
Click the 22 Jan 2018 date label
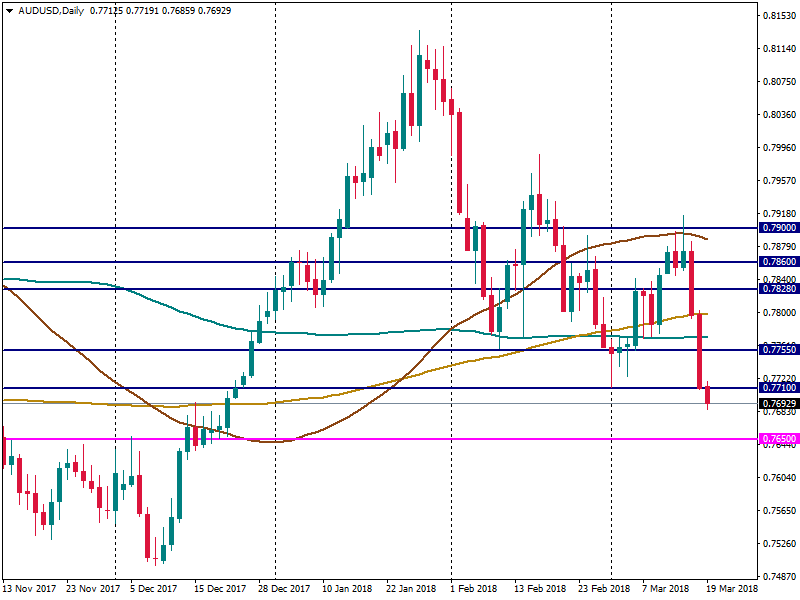click(411, 590)
